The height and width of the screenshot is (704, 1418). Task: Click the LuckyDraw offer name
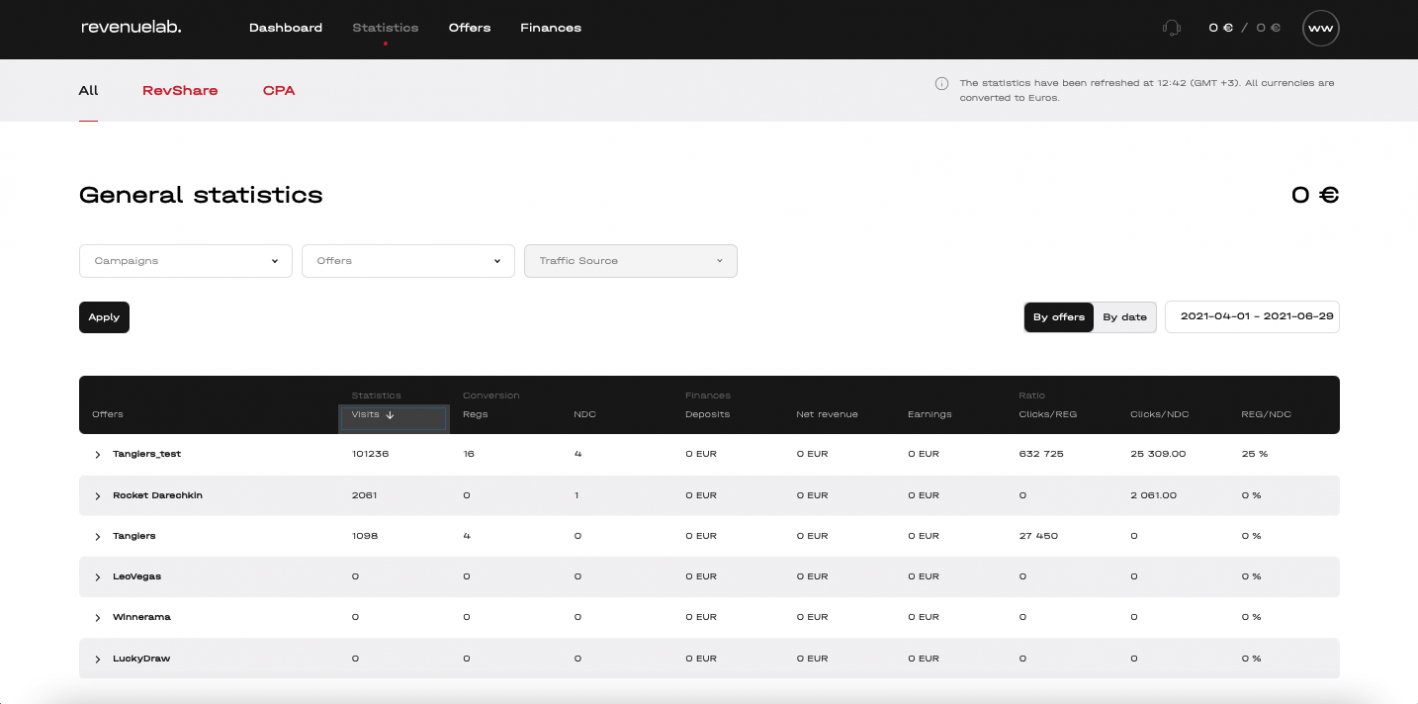[142, 659]
